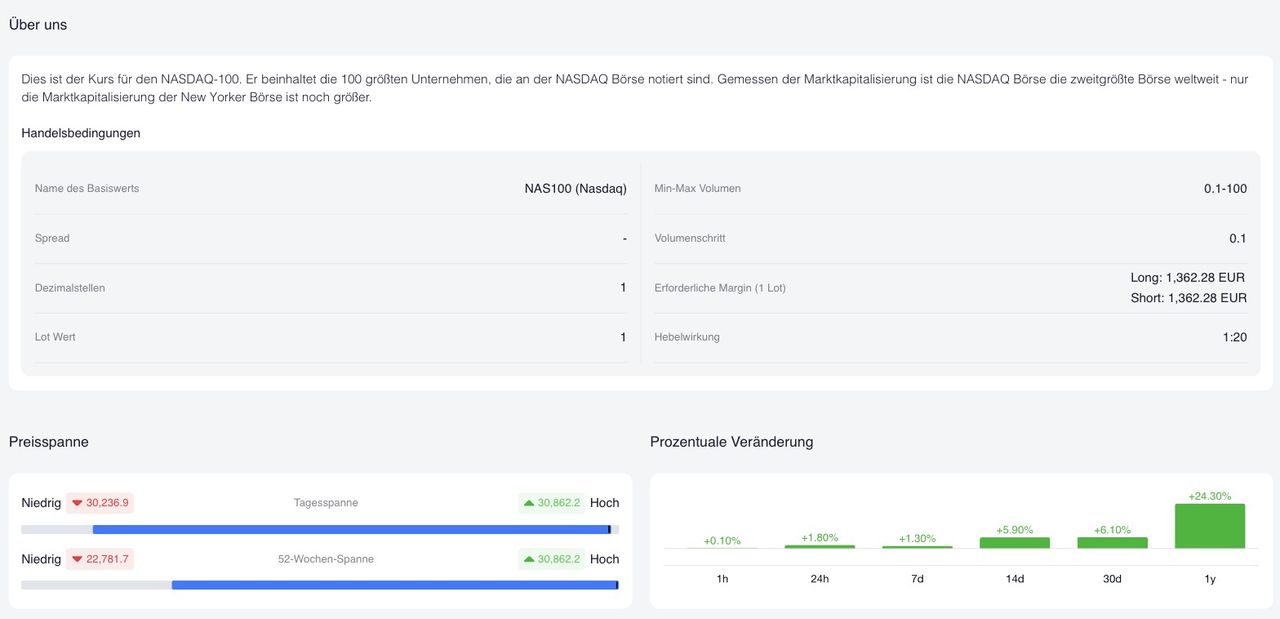The image size is (1280, 619).
Task: Click the Über uns heading
Action: tap(38, 24)
